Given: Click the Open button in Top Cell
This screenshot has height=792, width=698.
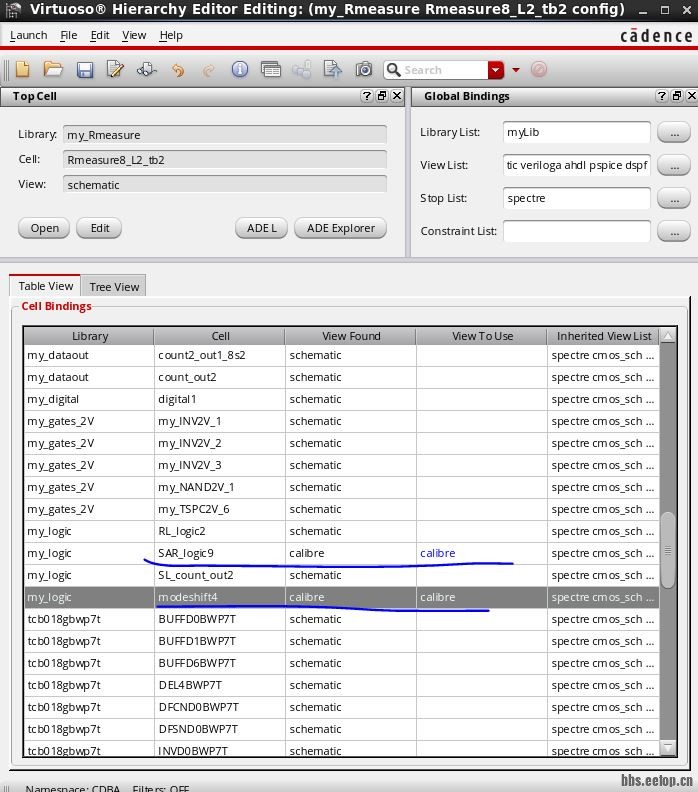Looking at the screenshot, I should [44, 228].
